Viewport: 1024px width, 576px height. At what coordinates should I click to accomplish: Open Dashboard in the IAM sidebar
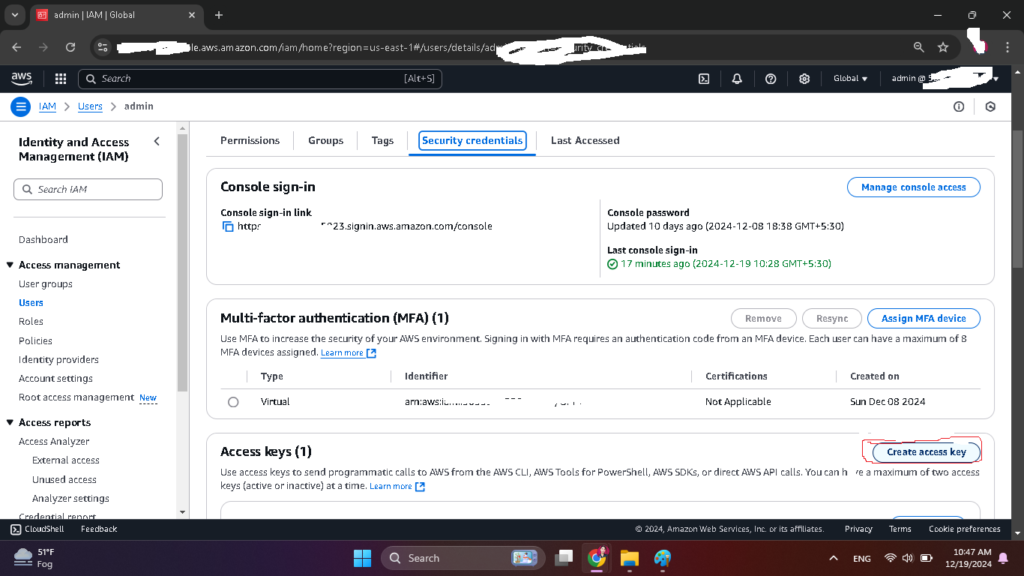(43, 240)
